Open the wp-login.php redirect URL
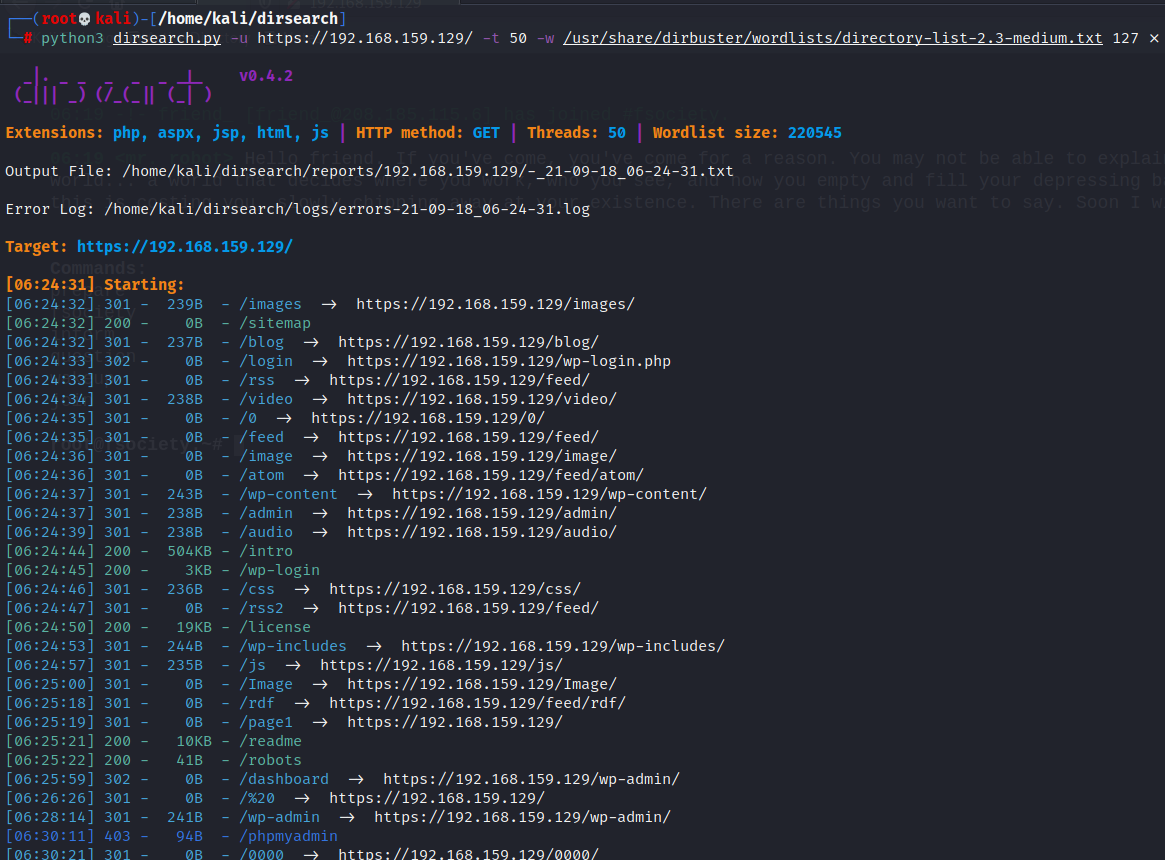This screenshot has height=860, width=1165. point(509,361)
